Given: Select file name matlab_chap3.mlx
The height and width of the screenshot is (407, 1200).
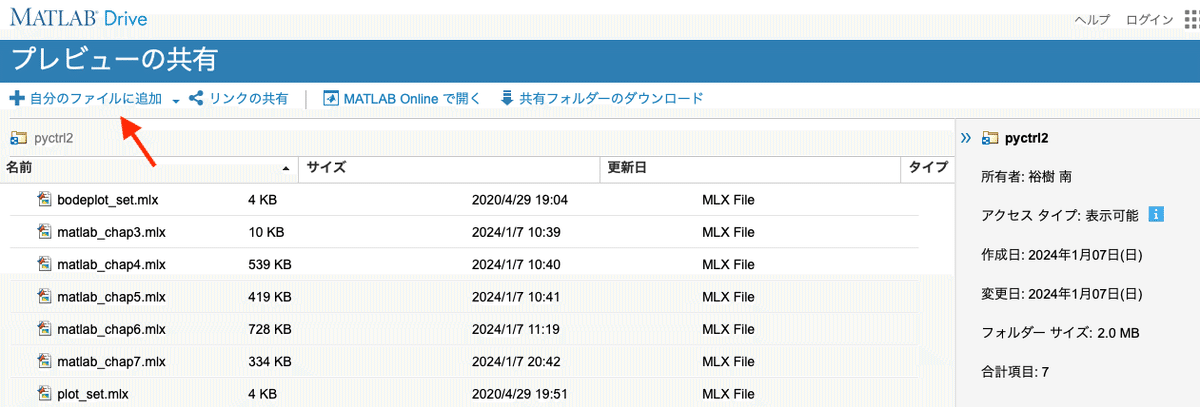Looking at the screenshot, I should coord(111,232).
